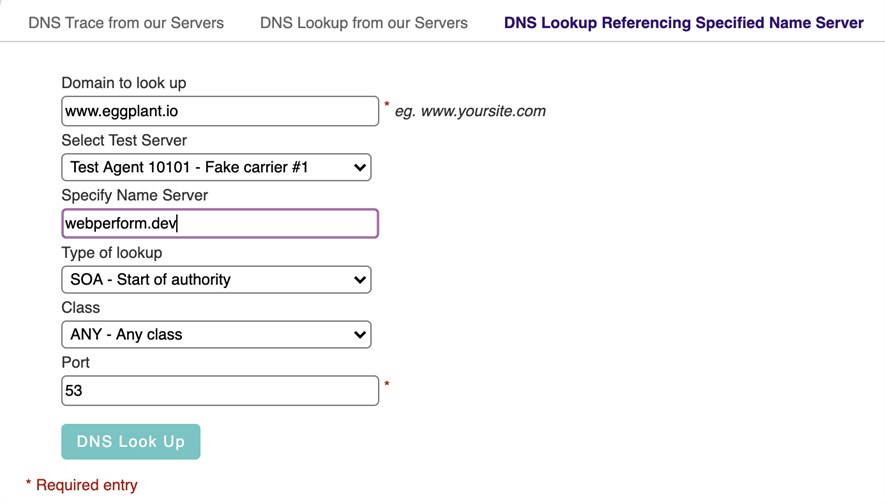Click the 'Port' field label
The width and height of the screenshot is (885, 503).
tap(76, 362)
